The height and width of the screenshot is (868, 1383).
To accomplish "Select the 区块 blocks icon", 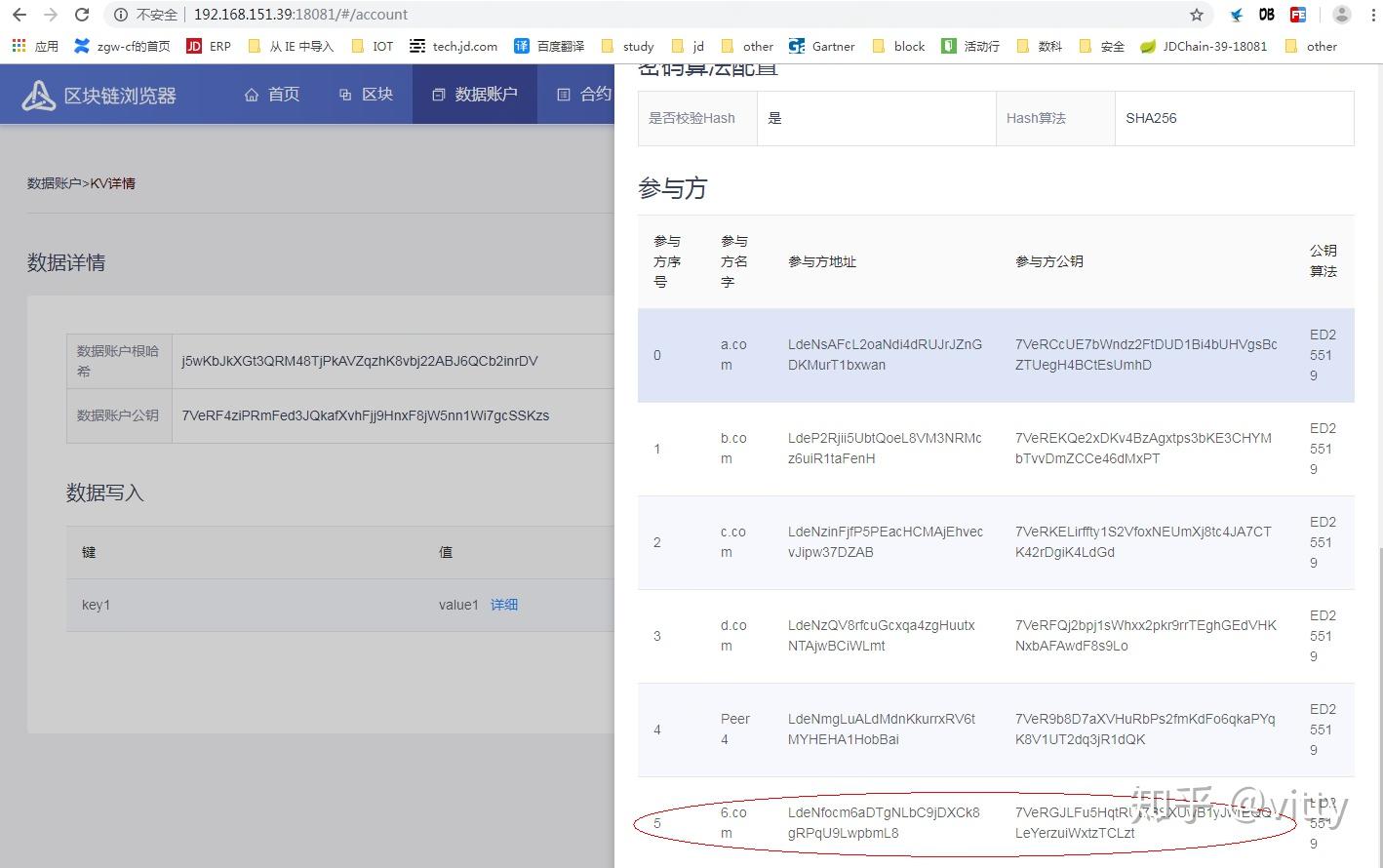I will click(344, 94).
